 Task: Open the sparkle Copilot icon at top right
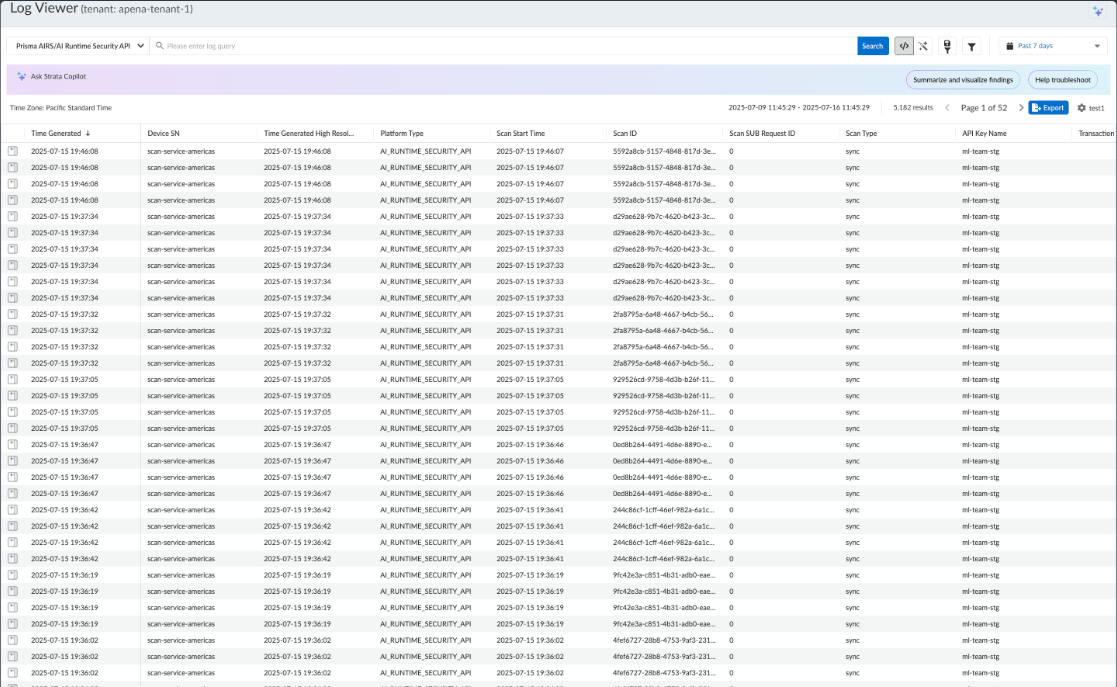pyautogui.click(x=1097, y=10)
